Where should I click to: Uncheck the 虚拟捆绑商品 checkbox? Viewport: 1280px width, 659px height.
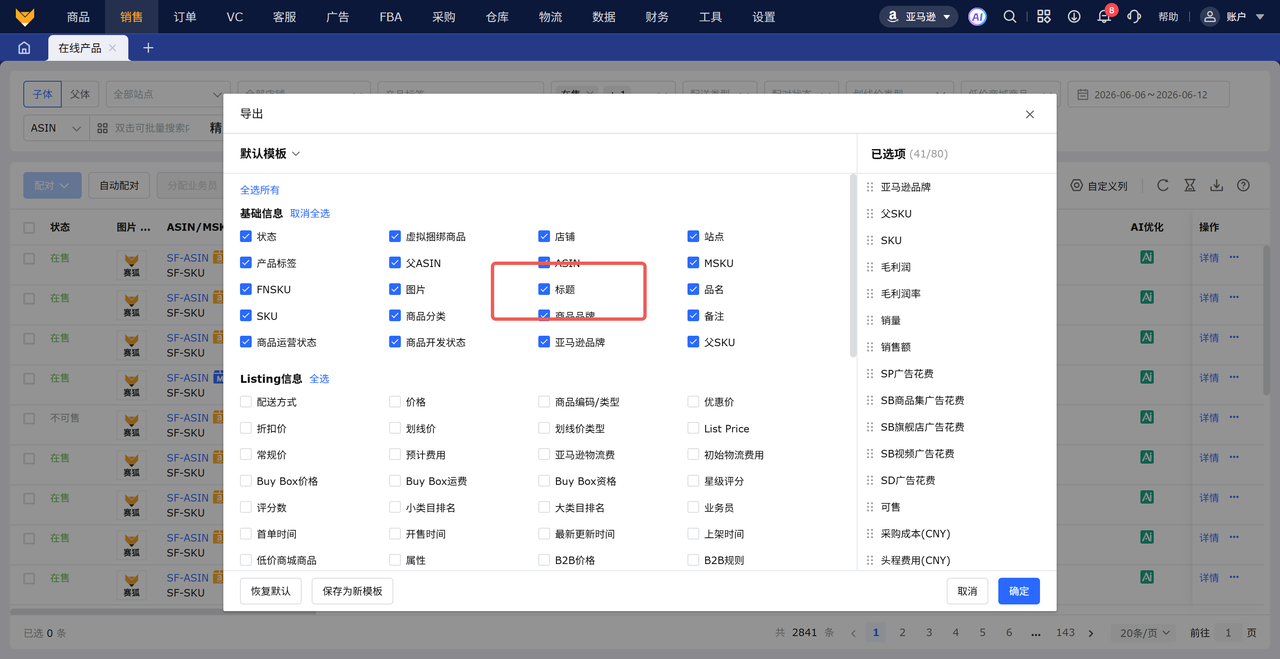(x=395, y=237)
